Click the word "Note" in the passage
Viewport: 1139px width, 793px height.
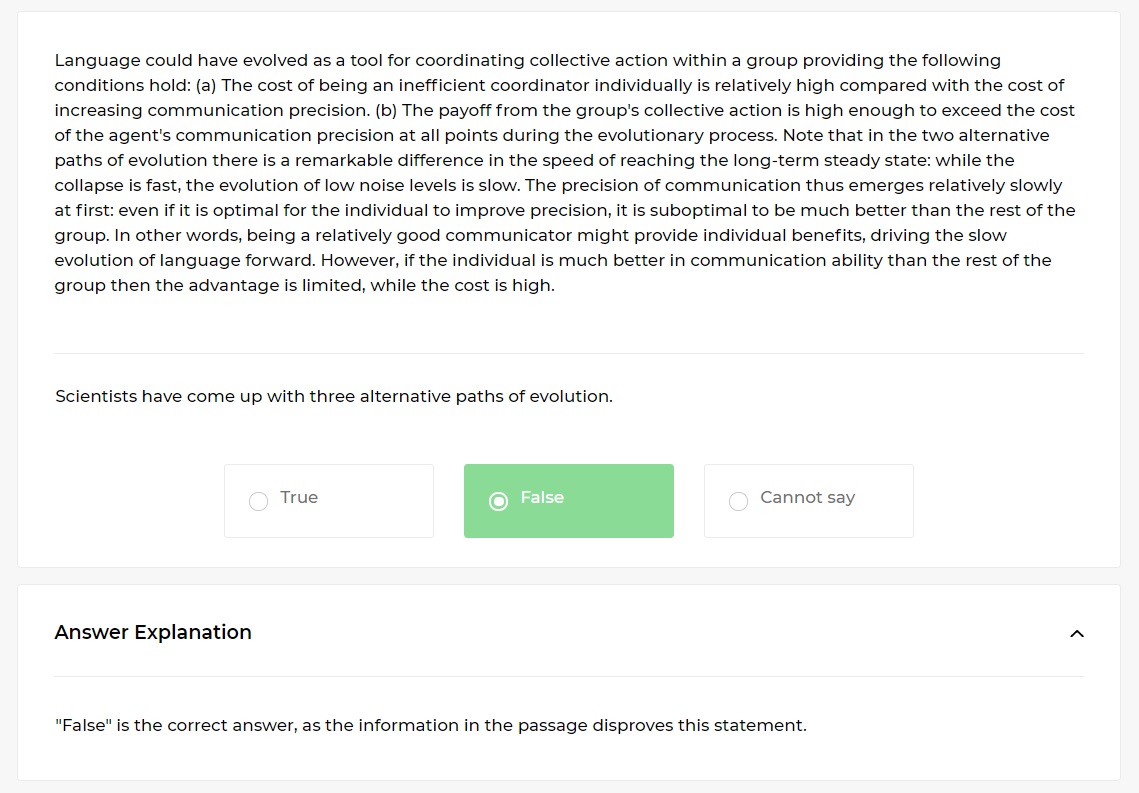pos(803,135)
